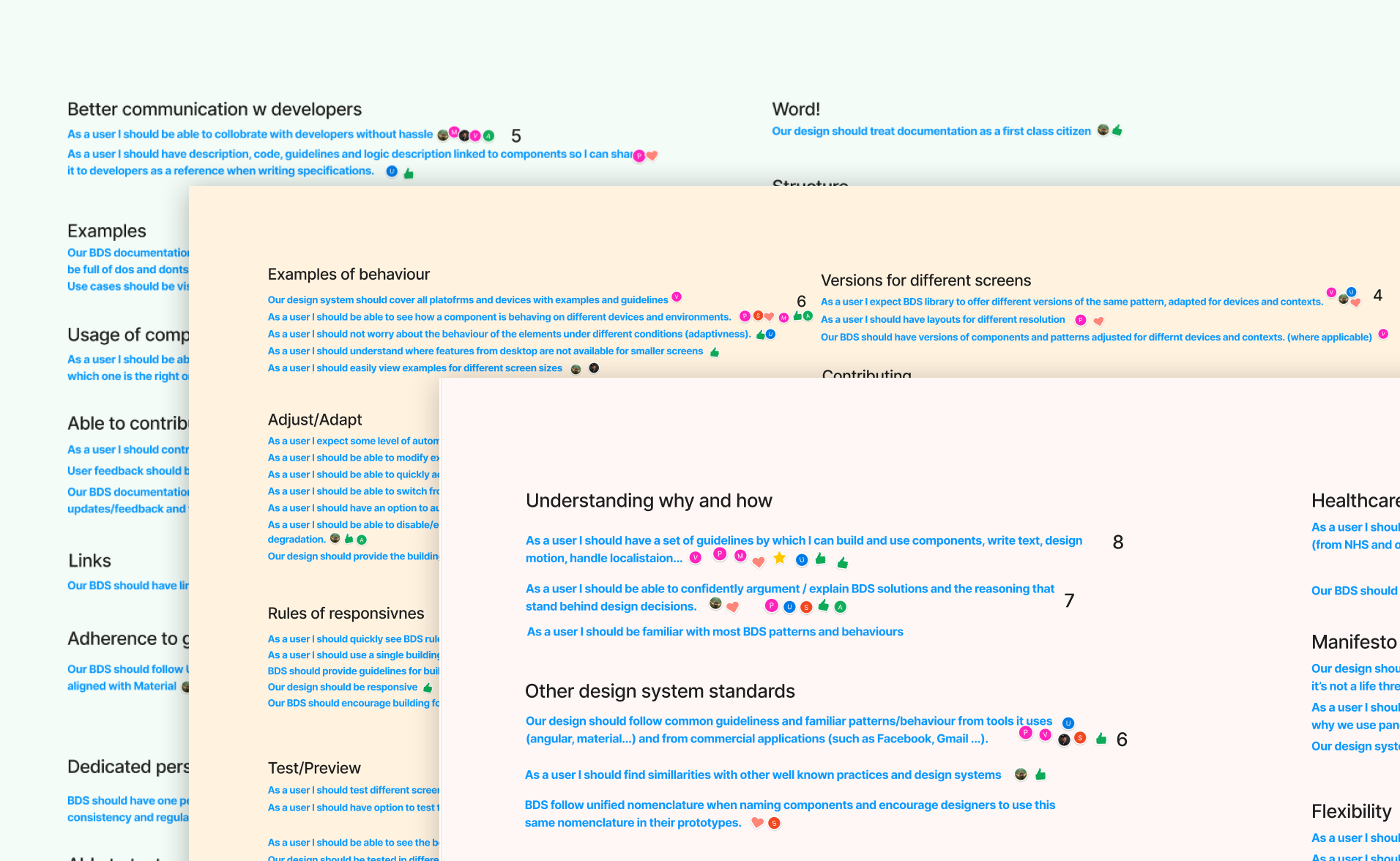The image size is (1400, 861).
Task: Click the heart next to 'same nomenclature in their prototypes'
Action: pos(757,822)
